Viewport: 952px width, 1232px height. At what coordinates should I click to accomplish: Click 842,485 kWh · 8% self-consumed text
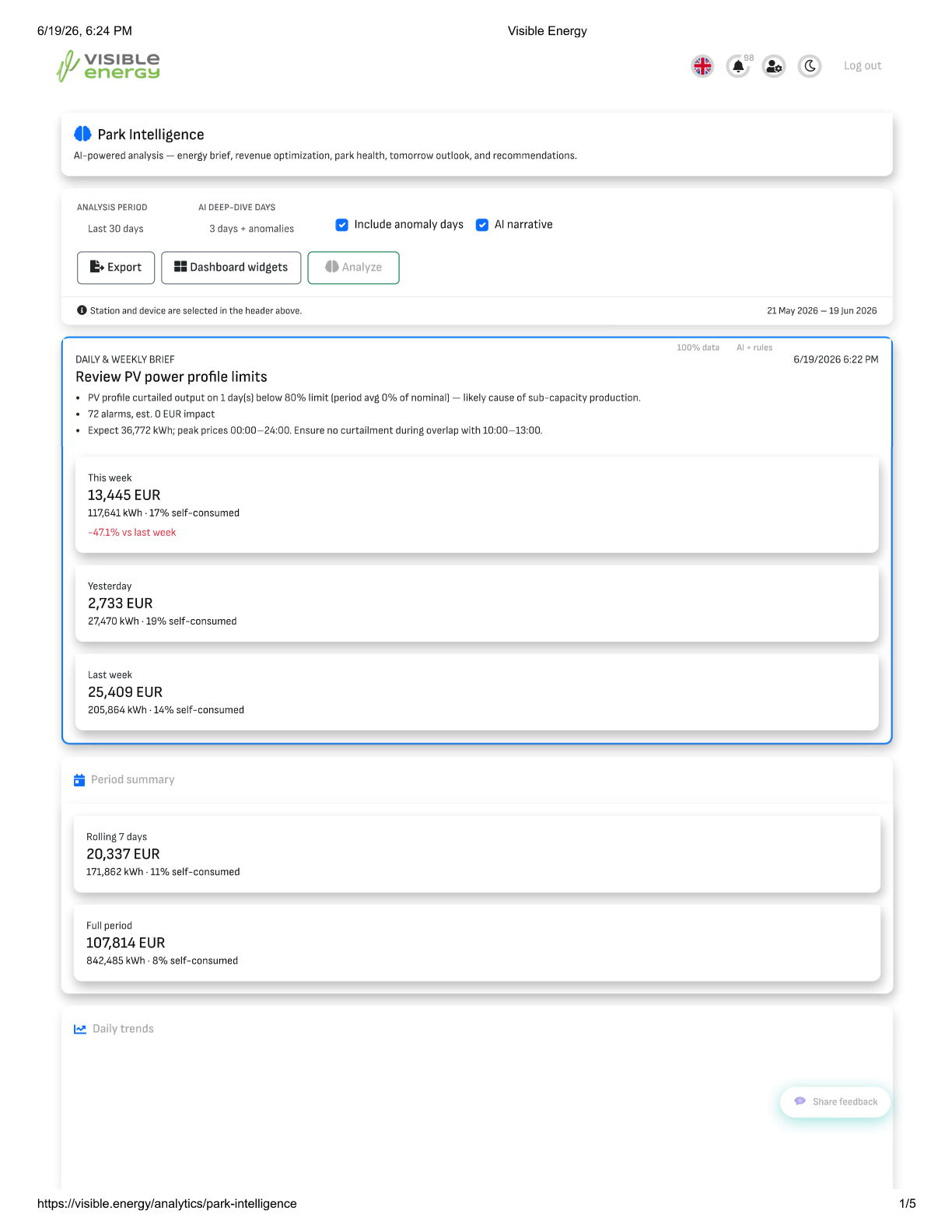(x=162, y=961)
